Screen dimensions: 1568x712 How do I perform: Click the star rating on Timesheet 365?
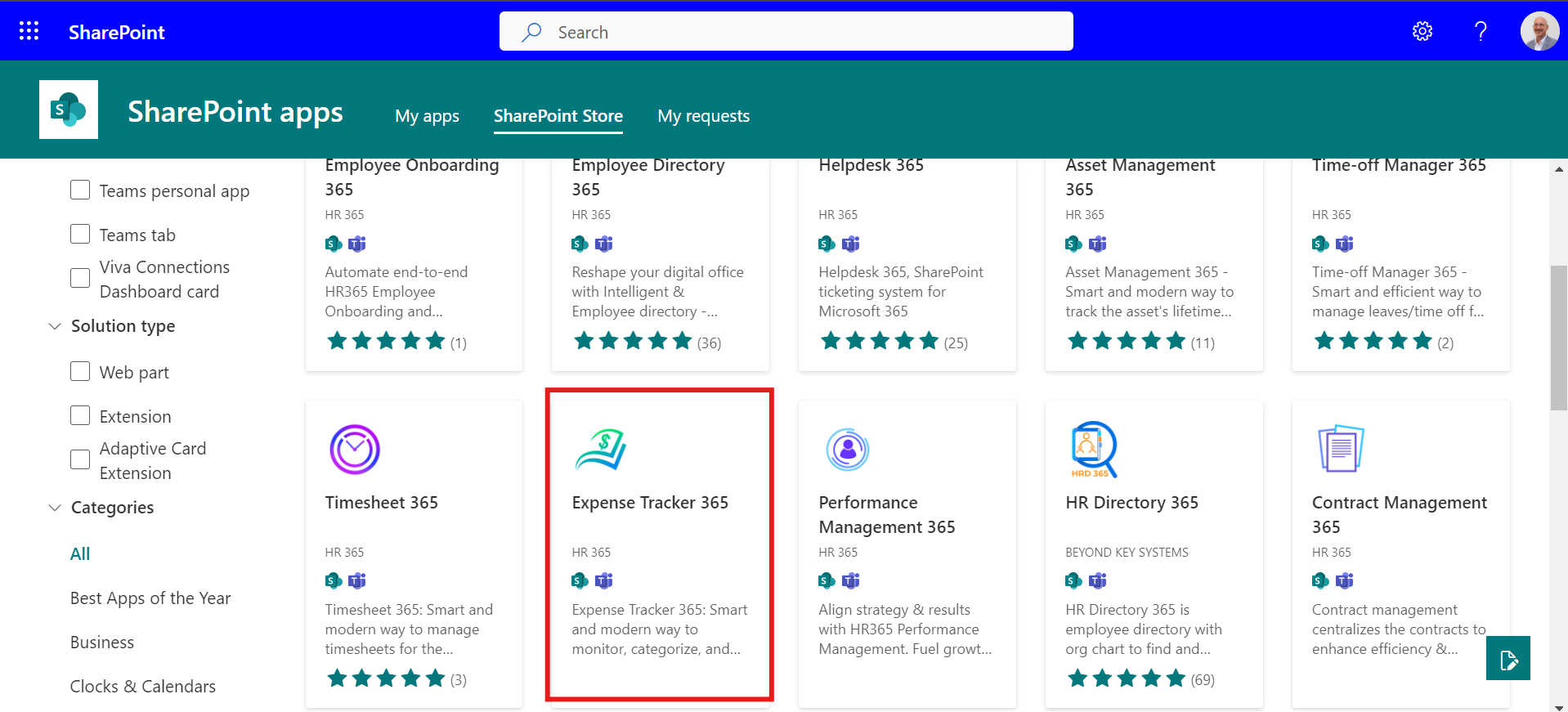pos(386,678)
